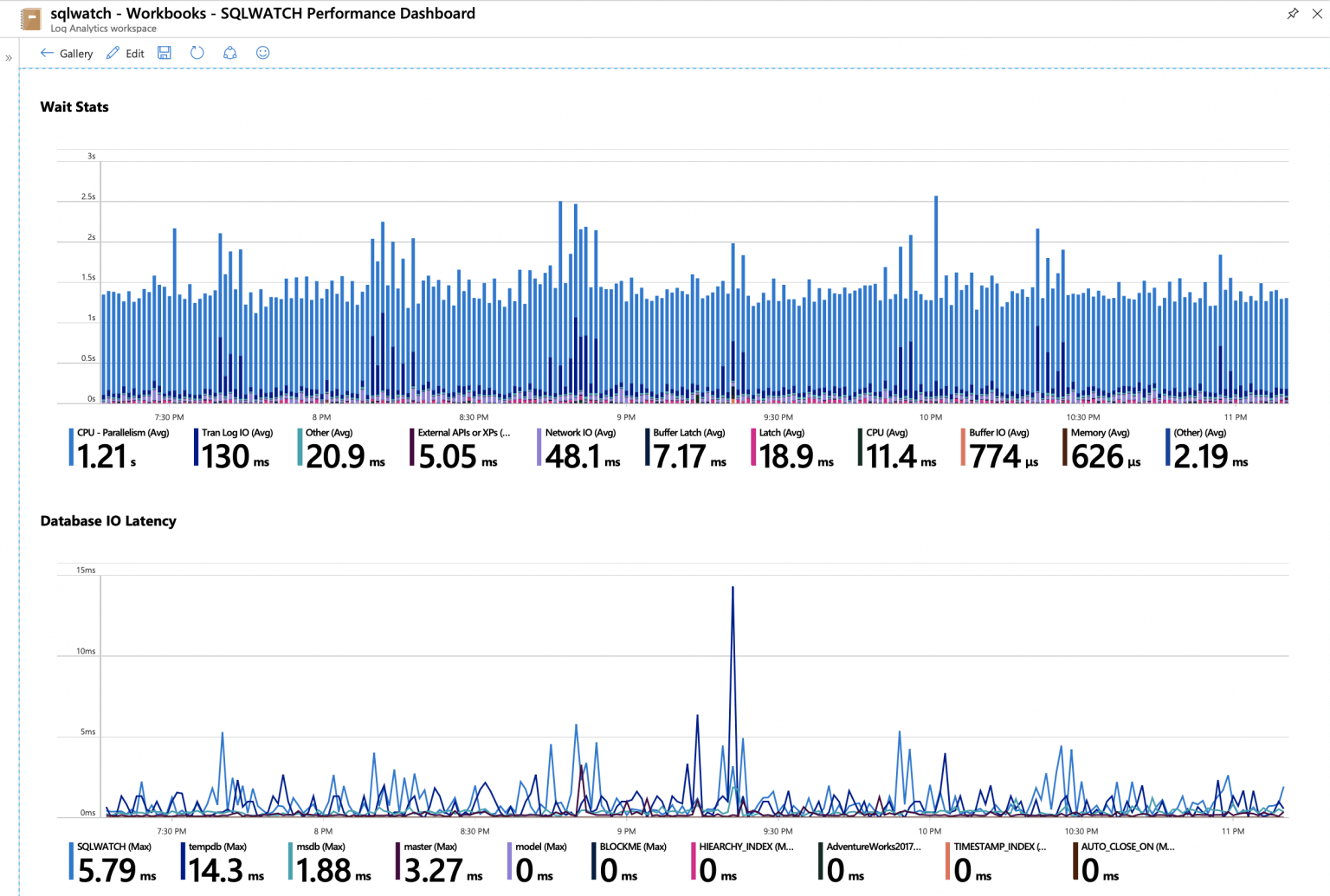The height and width of the screenshot is (896, 1330).
Task: Click the workbook notebook icon beside the title
Action: [31, 18]
